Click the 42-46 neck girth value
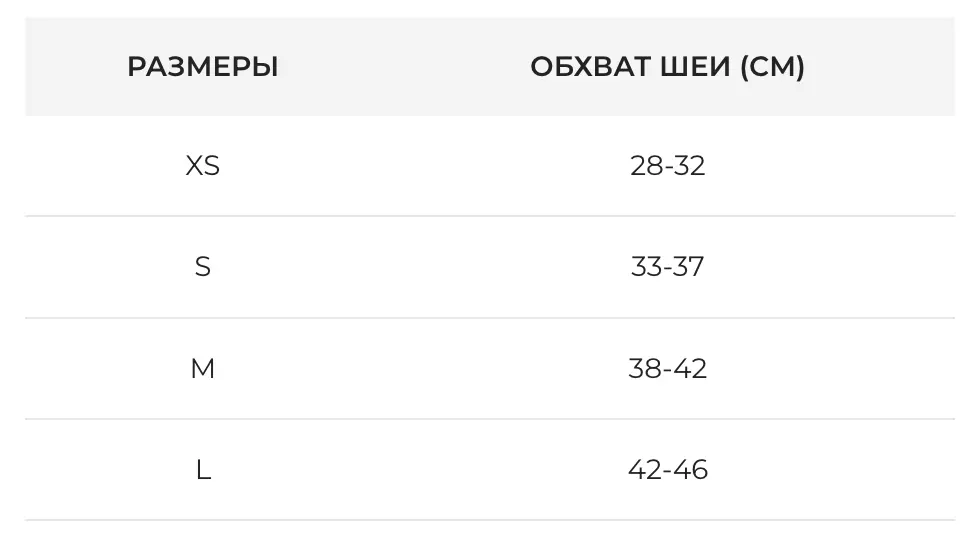980x542 pixels. tap(667, 470)
